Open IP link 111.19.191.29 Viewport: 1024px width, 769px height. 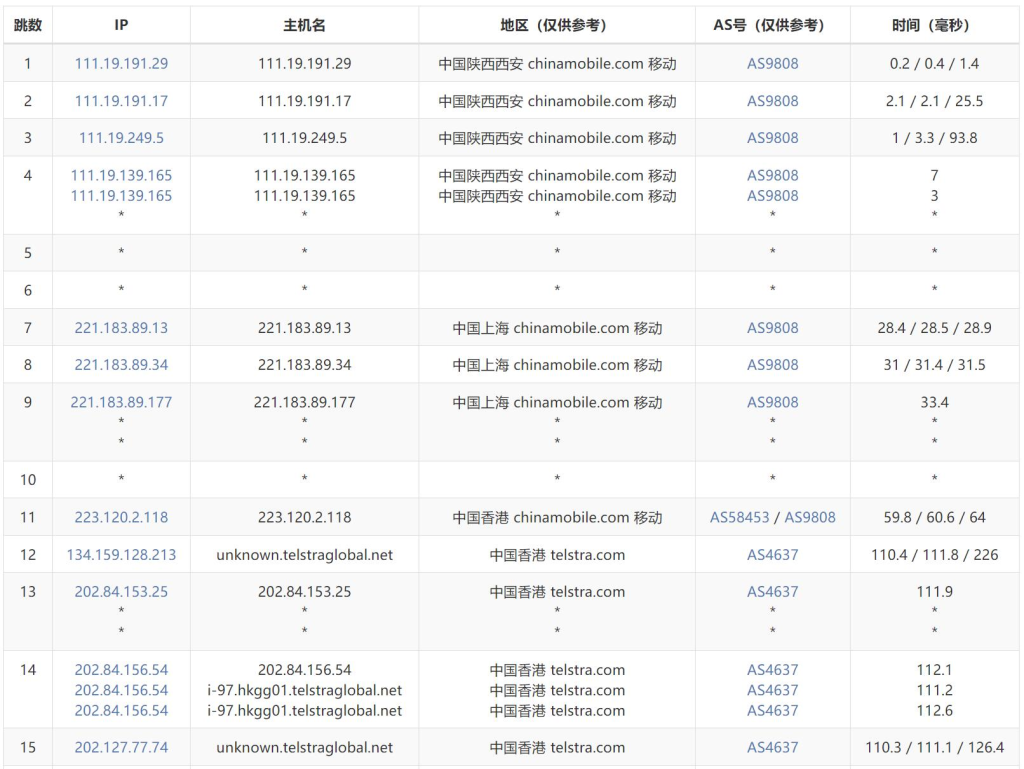coord(121,63)
